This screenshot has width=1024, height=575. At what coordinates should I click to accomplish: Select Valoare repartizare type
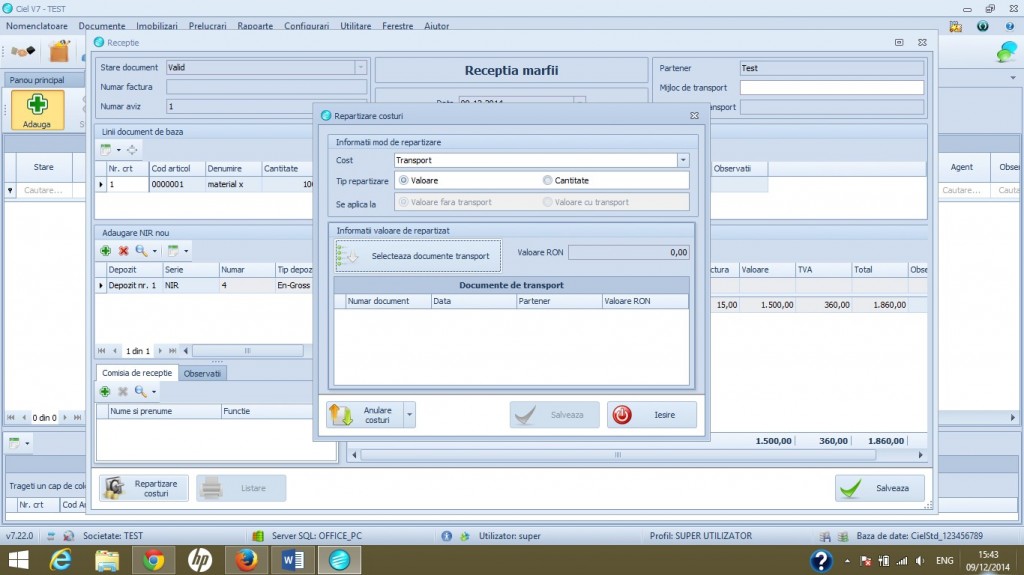pos(404,180)
